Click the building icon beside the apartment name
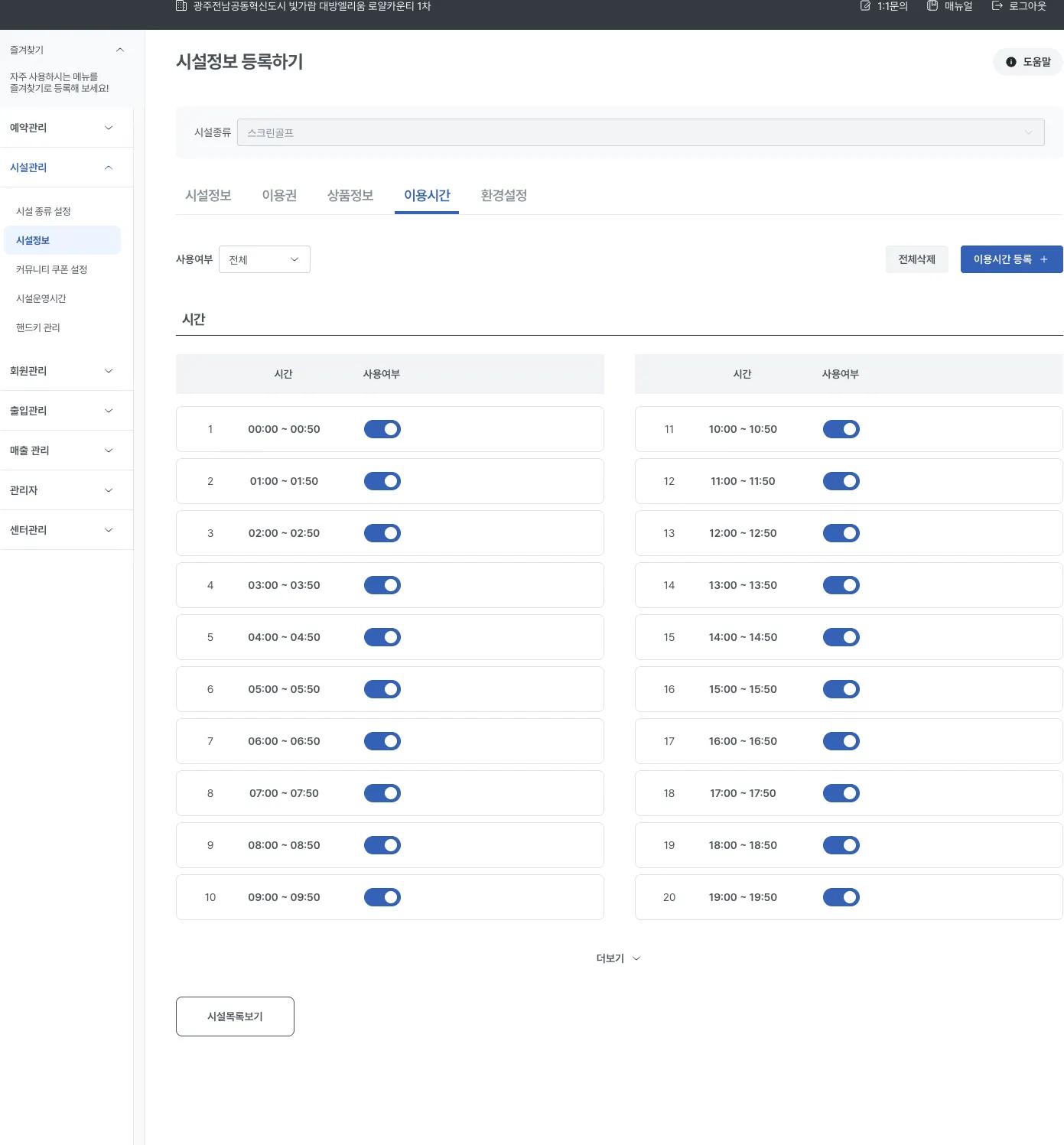This screenshot has width=1064, height=1145. point(181,6)
